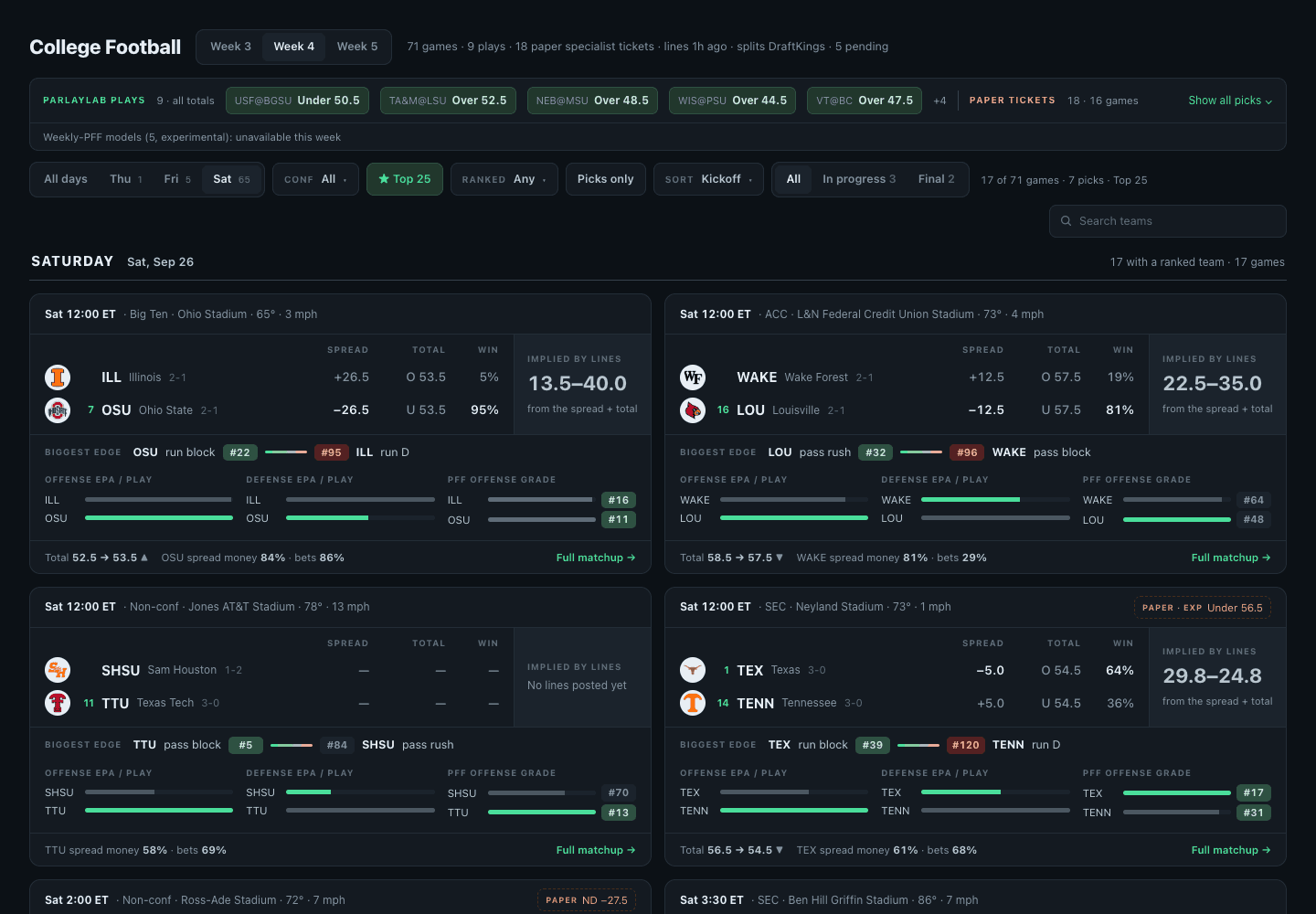This screenshot has width=1316, height=914.
Task: Click the WAKE defense EPA bar
Action: pos(995,500)
